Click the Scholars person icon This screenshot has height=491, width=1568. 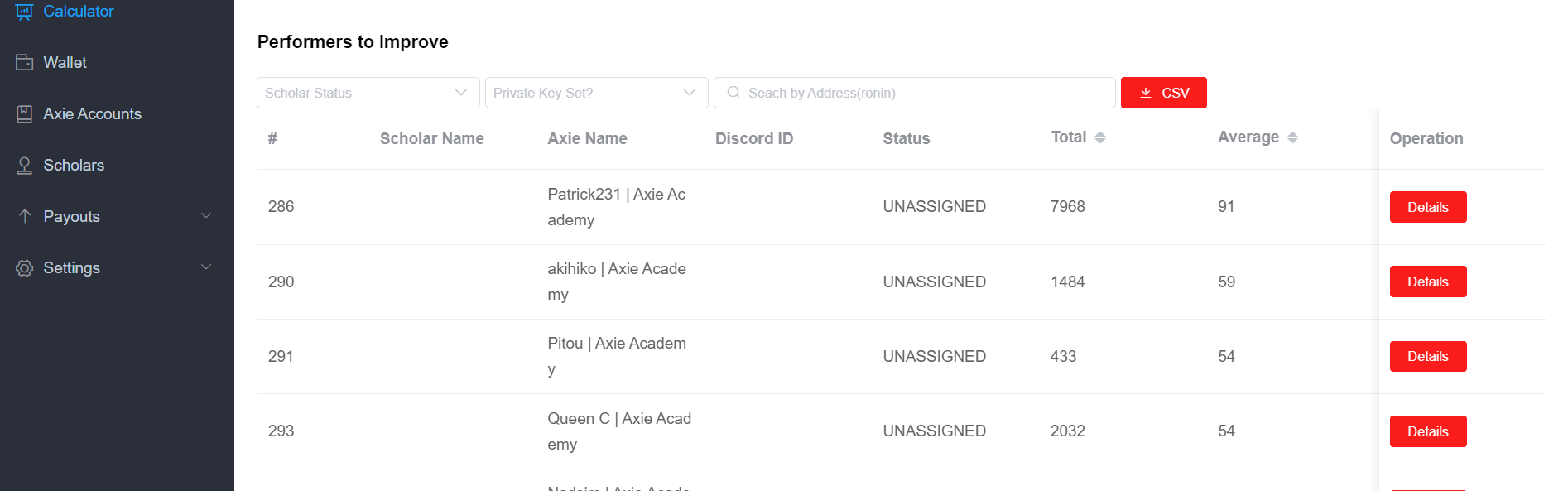pyautogui.click(x=25, y=166)
